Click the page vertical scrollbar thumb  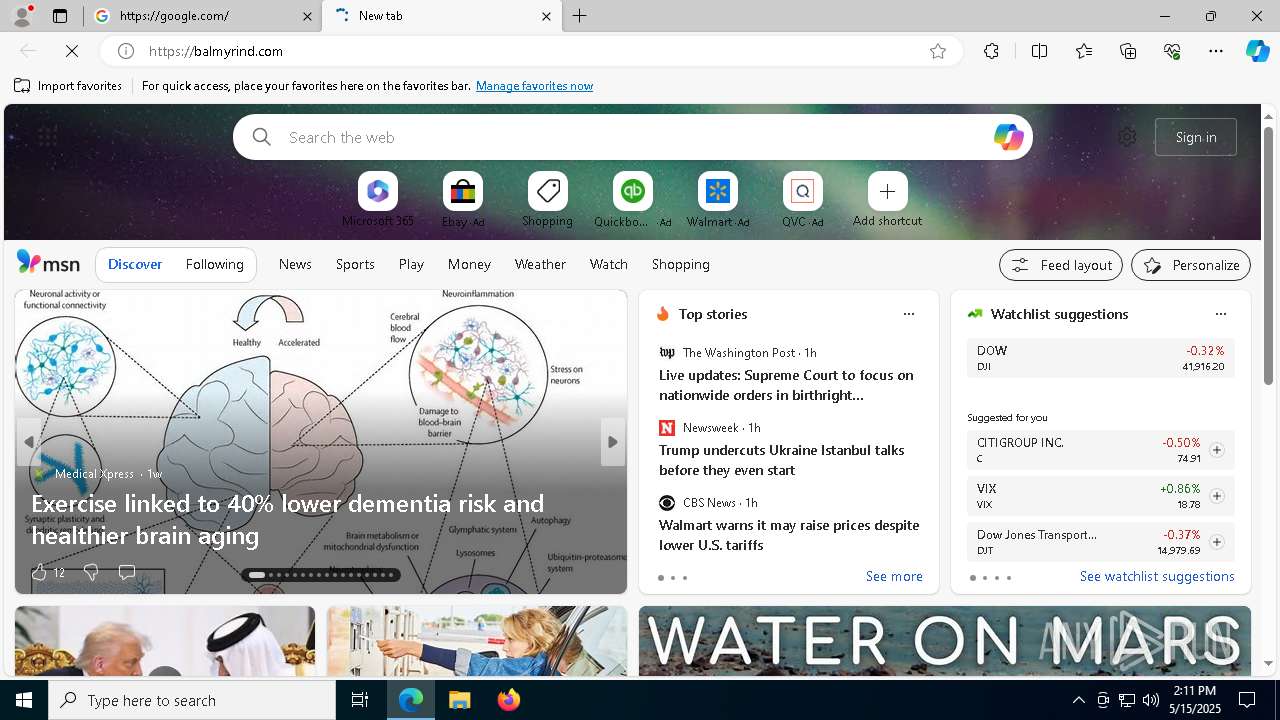1268,257
